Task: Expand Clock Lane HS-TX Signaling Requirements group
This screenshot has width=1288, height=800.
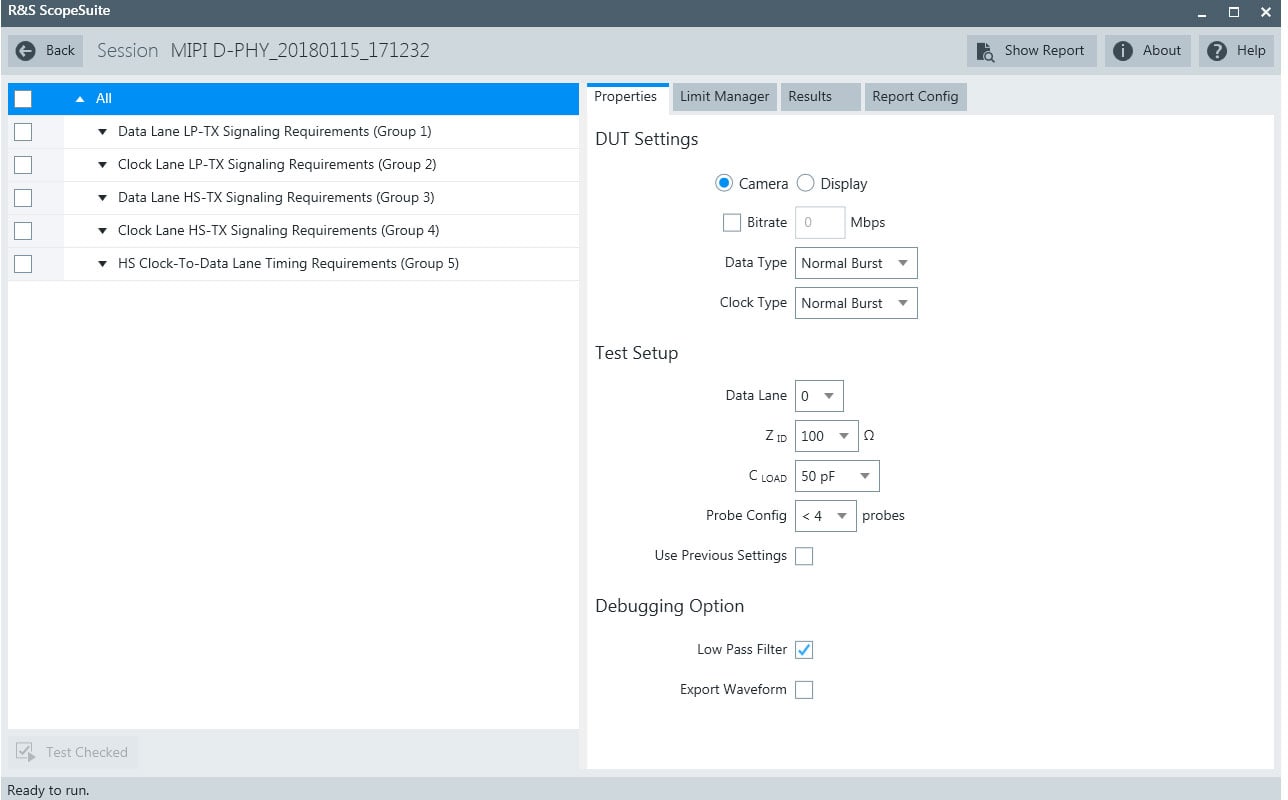Action: 101,230
